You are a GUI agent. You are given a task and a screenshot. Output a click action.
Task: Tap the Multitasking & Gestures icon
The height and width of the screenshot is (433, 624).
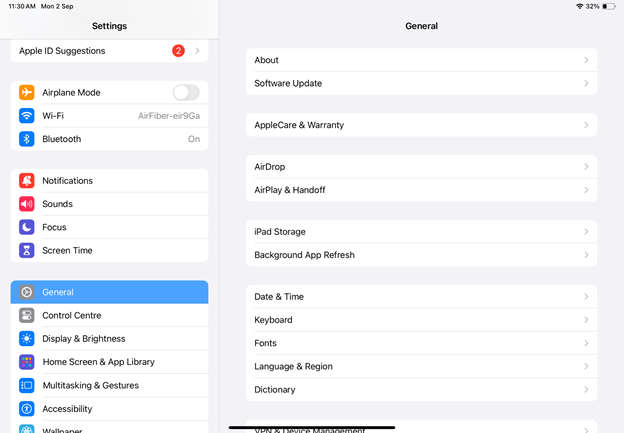point(27,385)
